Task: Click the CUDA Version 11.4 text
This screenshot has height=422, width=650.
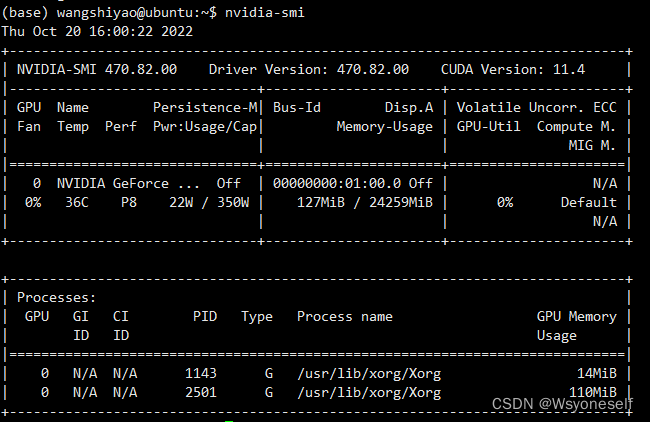Action: pos(513,69)
